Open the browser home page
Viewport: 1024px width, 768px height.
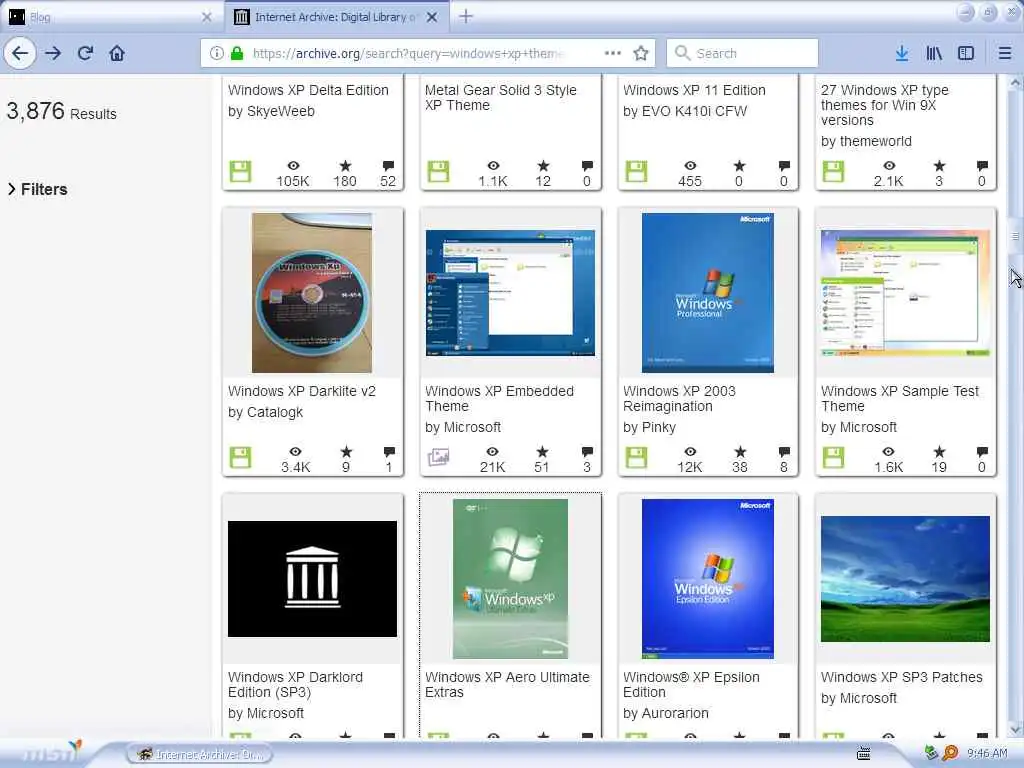tap(117, 53)
